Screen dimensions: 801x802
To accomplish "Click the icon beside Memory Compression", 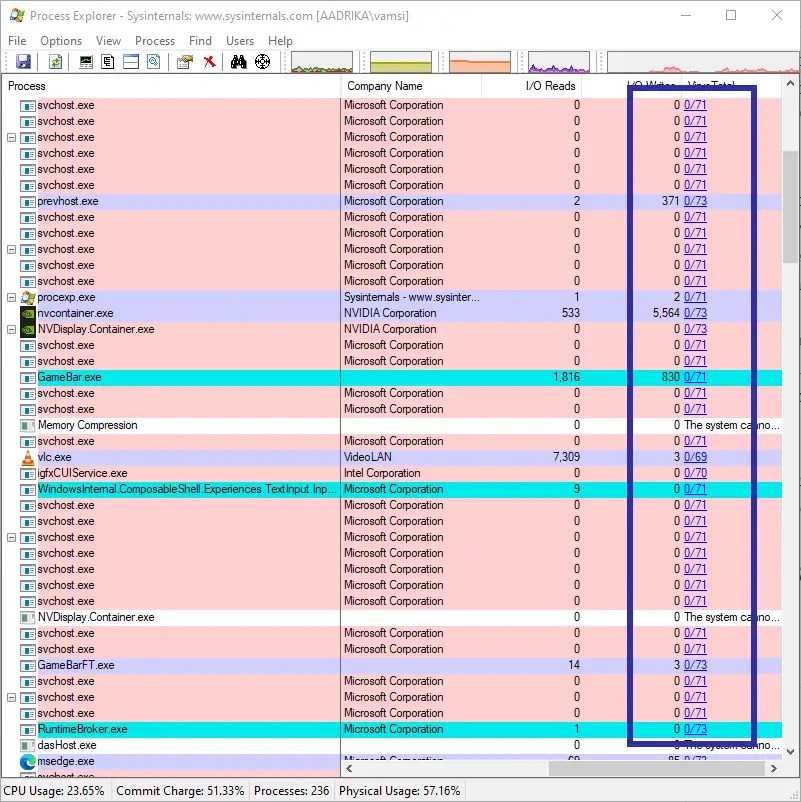I will [27, 426].
